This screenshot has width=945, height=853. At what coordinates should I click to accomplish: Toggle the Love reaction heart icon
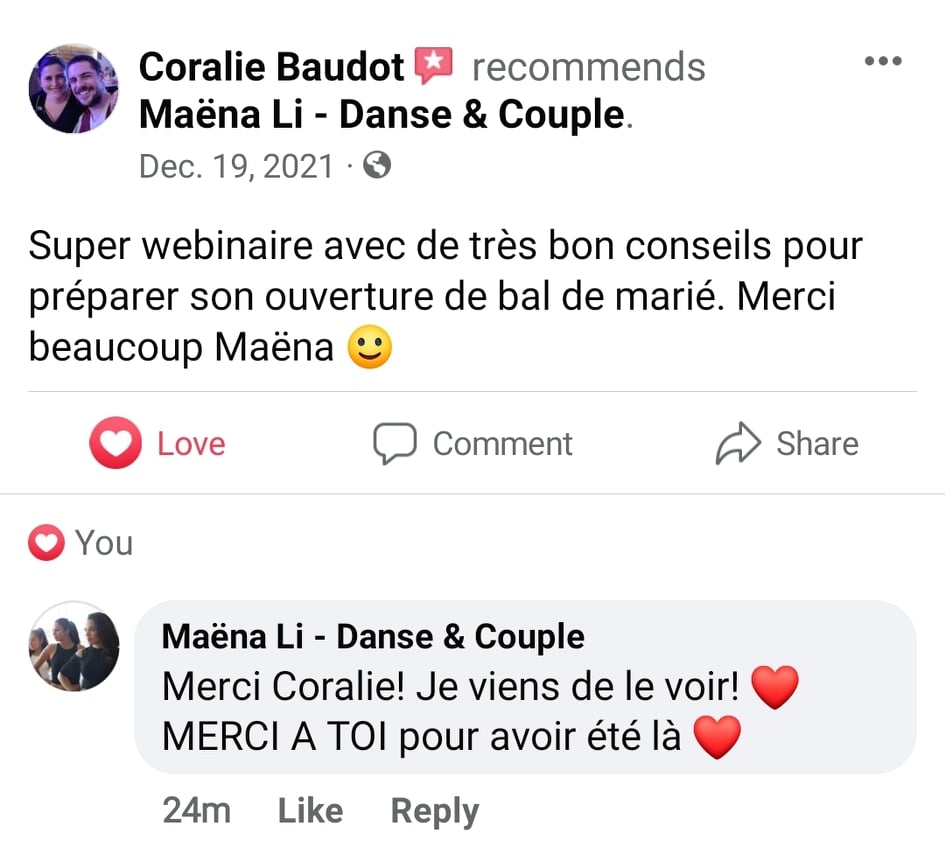pos(115,444)
